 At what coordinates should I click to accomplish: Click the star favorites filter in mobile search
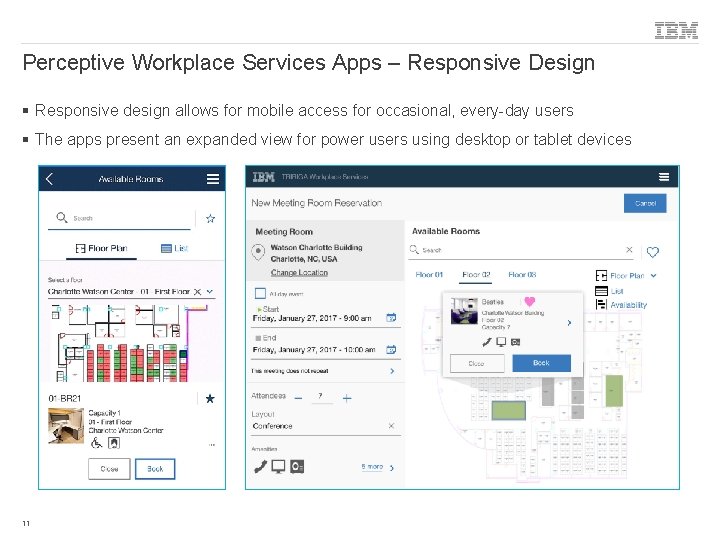210,219
